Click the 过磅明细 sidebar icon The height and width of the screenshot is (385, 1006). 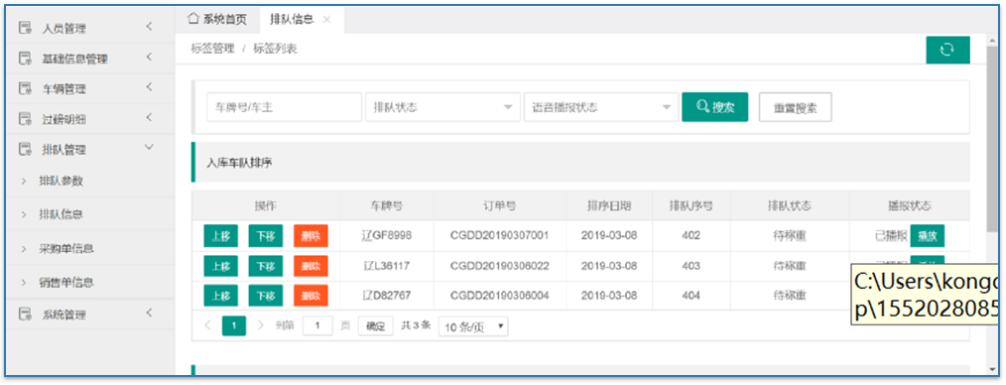click(x=25, y=119)
